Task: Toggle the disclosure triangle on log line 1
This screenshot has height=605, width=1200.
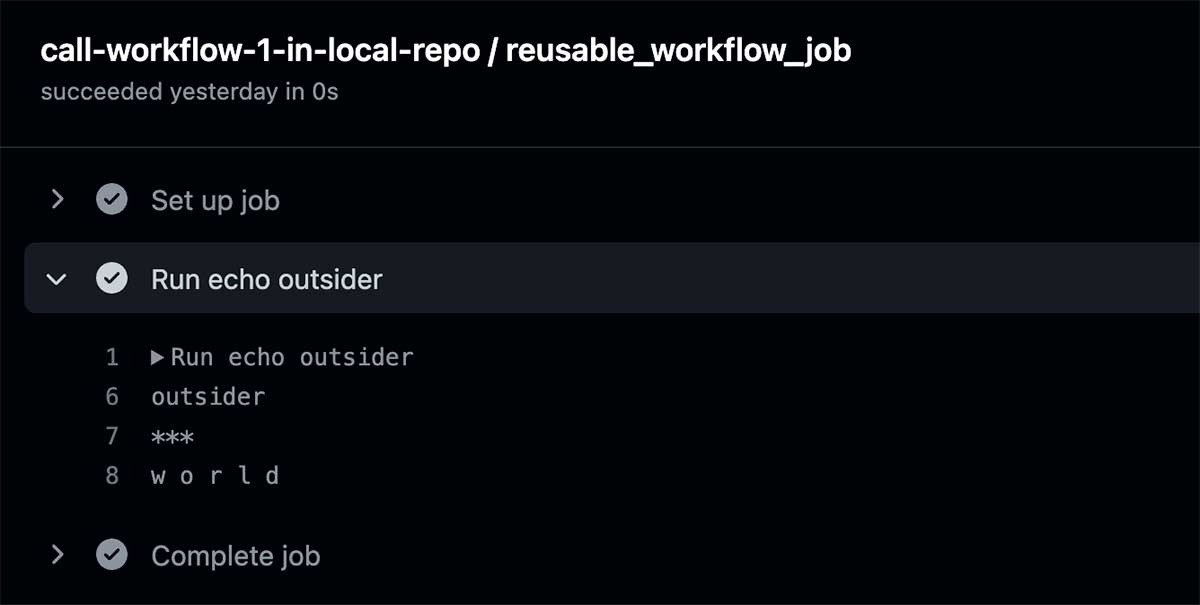Action: tap(157, 357)
